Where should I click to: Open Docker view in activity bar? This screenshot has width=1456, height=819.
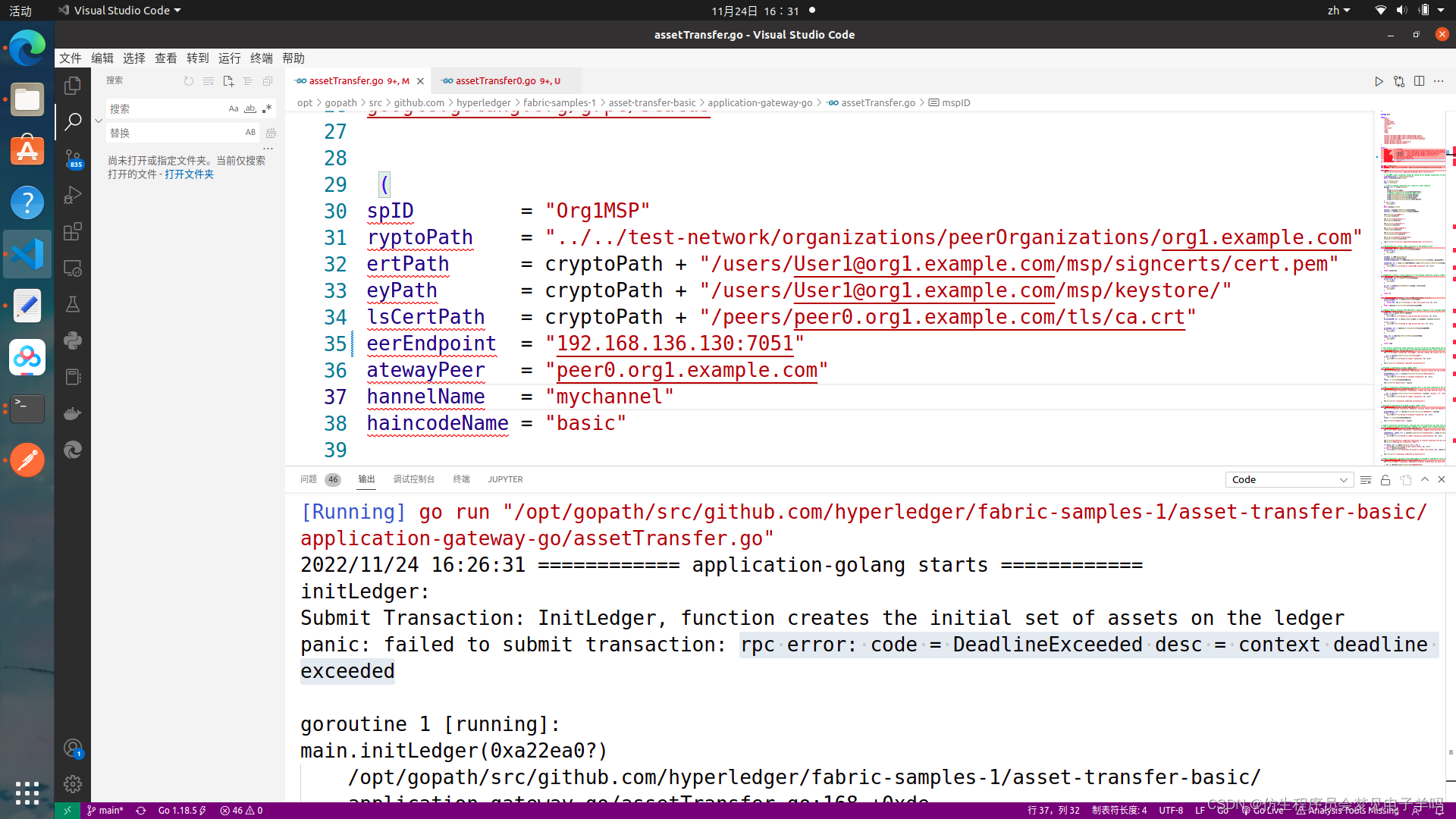[73, 414]
